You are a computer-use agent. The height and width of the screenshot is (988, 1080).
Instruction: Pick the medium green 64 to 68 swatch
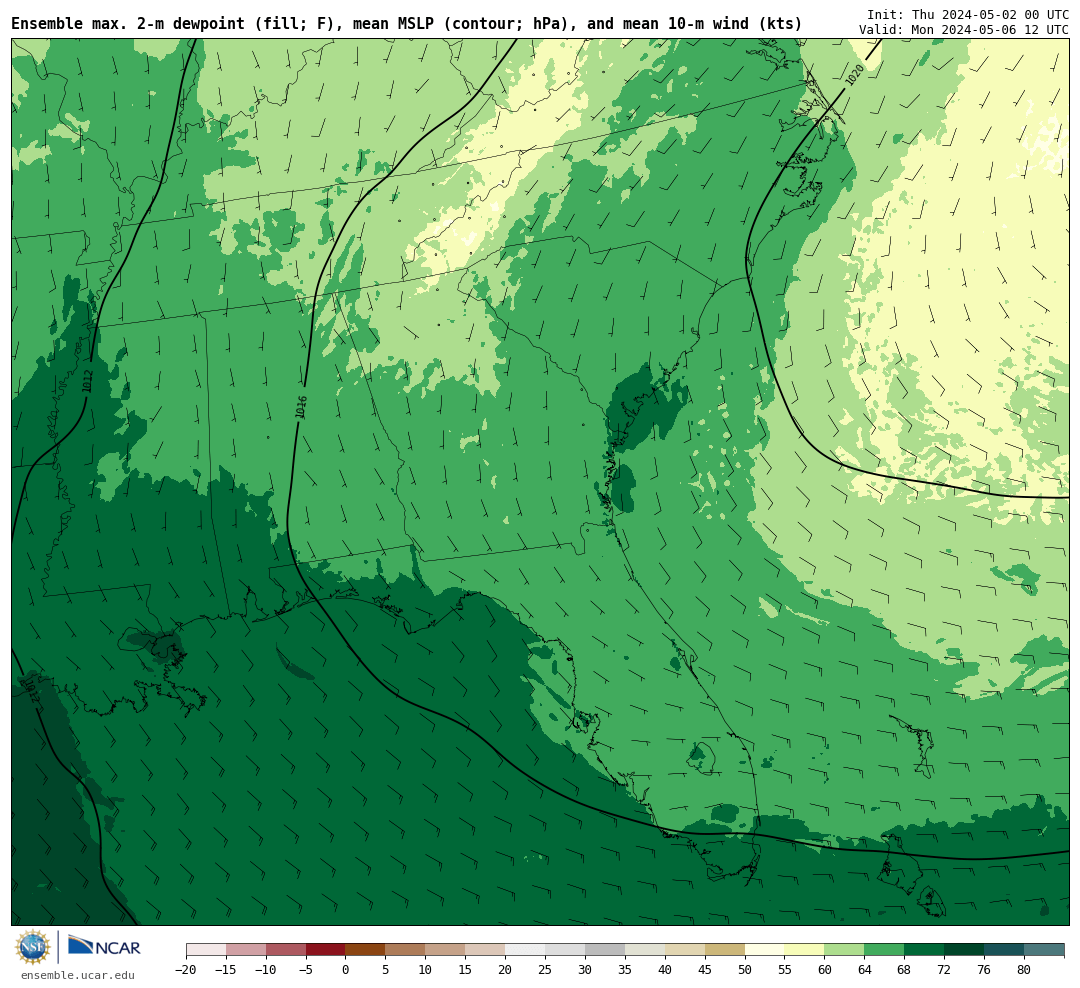click(885, 950)
